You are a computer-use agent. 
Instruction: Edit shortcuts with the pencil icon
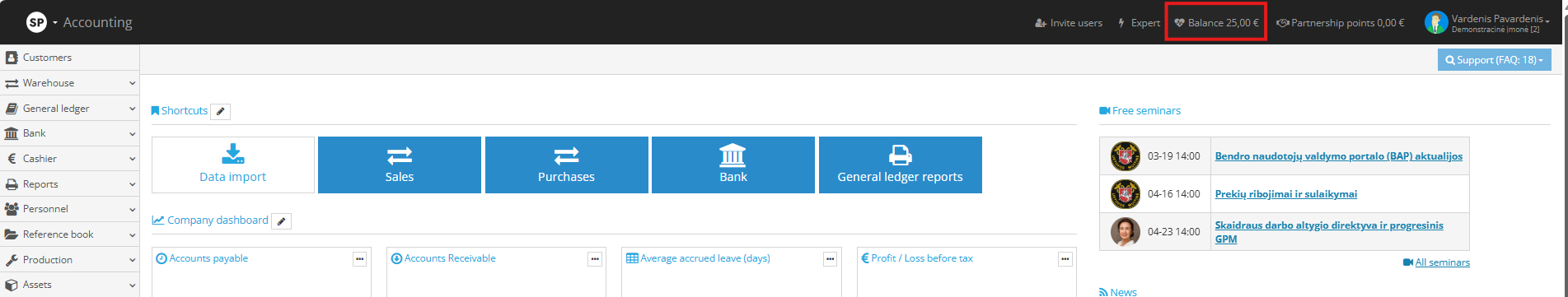click(x=220, y=111)
